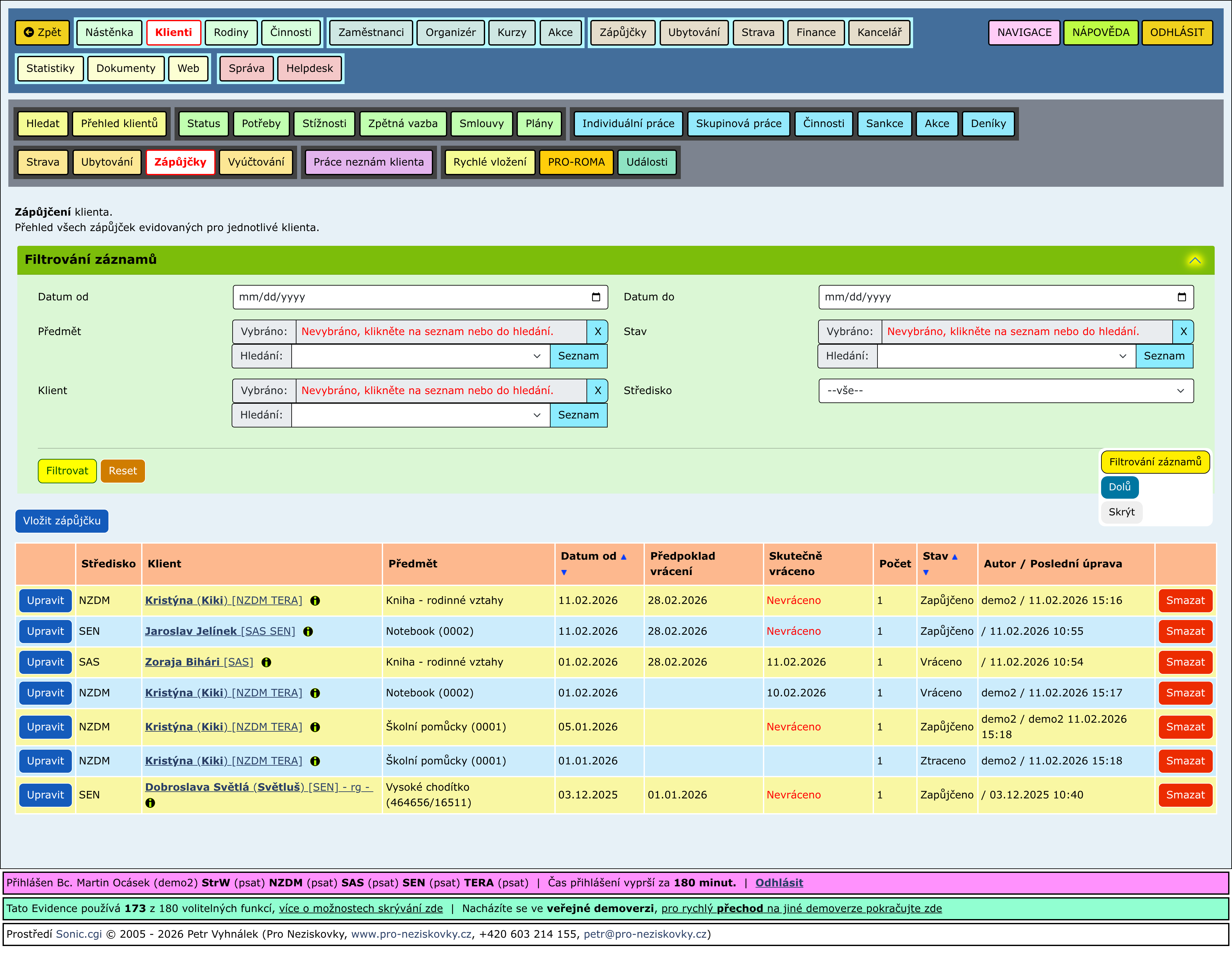Expand Stav Hledání combo box
The width and height of the screenshot is (1232, 964).
[1123, 356]
